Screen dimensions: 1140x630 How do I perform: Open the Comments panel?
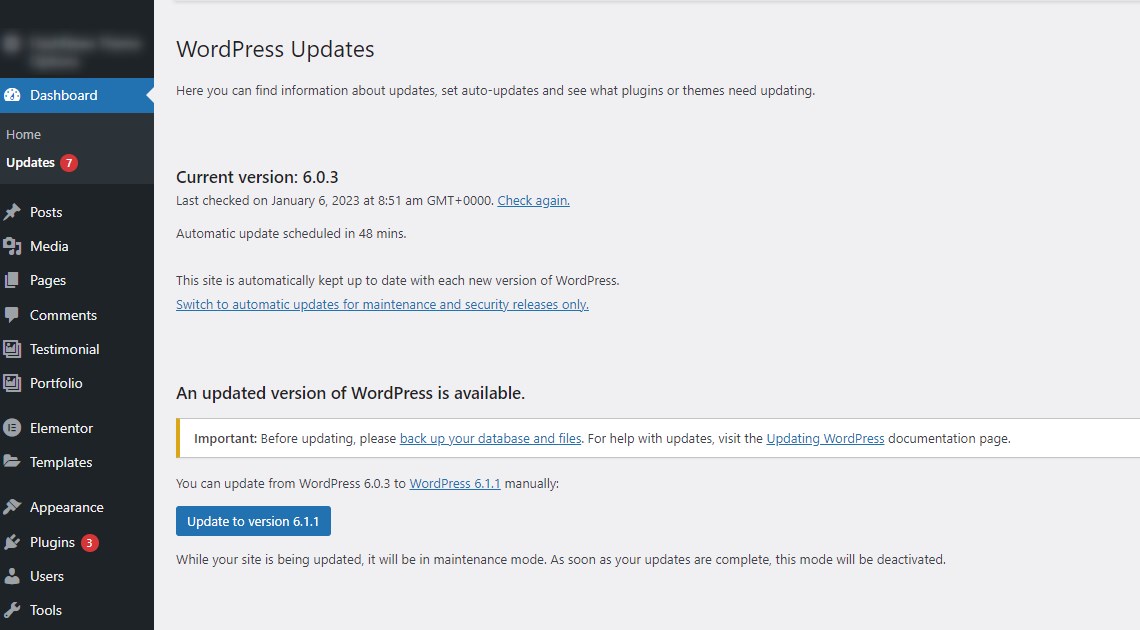[x=64, y=315]
